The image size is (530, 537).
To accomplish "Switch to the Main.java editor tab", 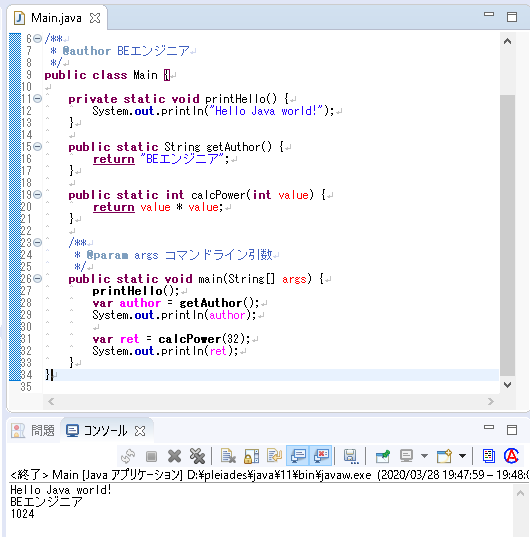I will click(x=56, y=18).
